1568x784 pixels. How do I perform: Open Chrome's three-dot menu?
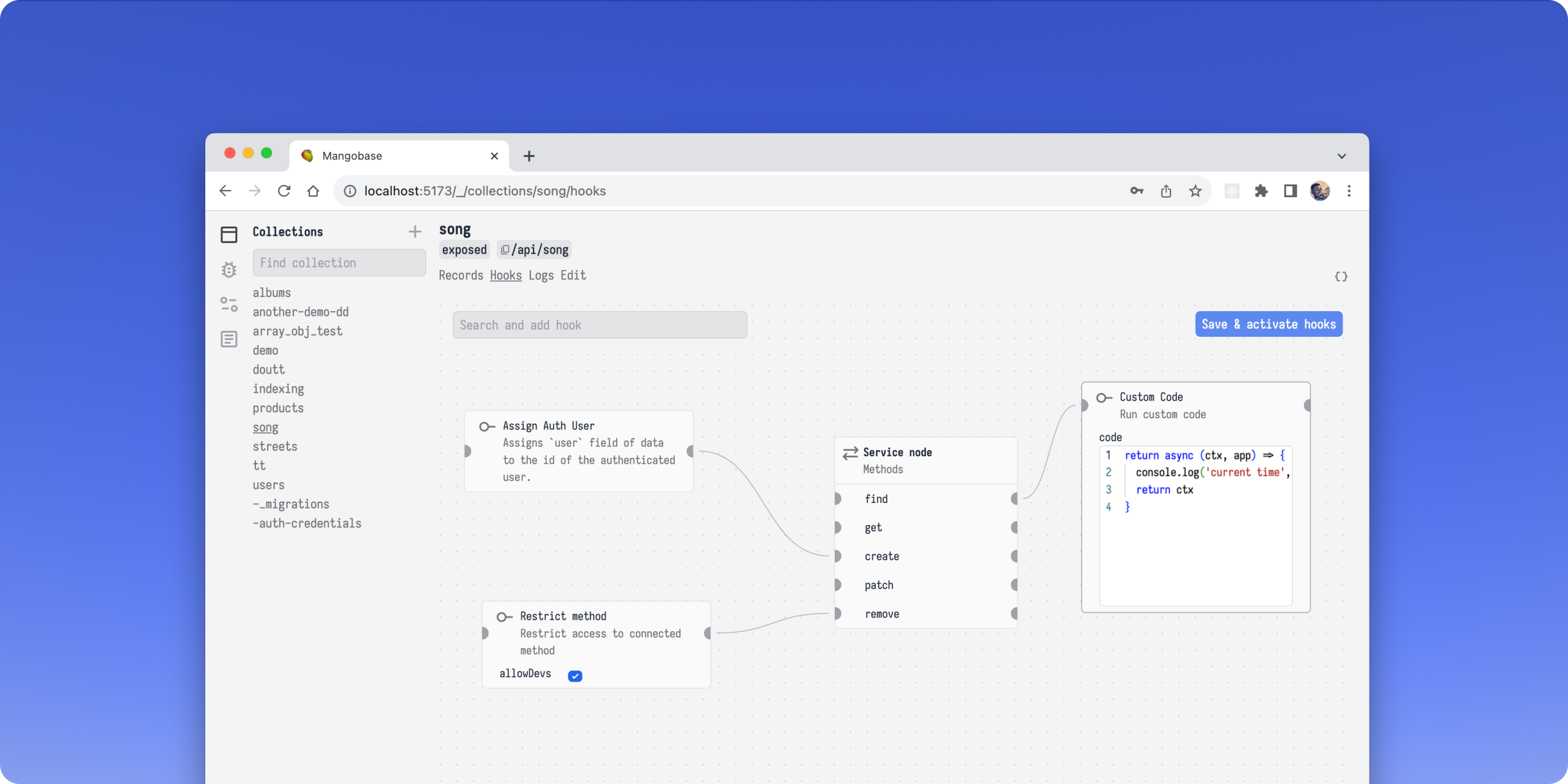1349,191
